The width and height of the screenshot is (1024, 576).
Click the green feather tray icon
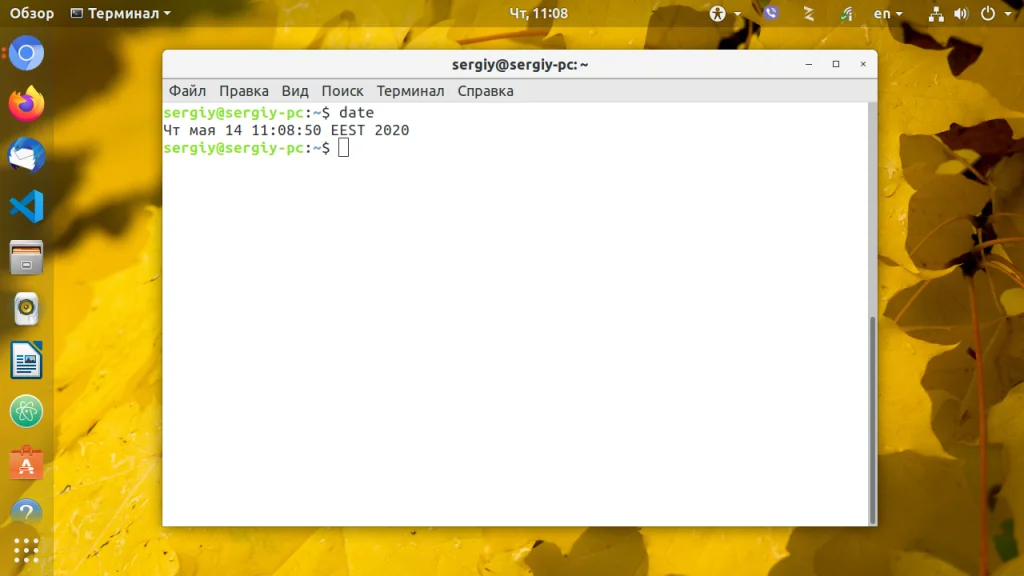point(846,13)
